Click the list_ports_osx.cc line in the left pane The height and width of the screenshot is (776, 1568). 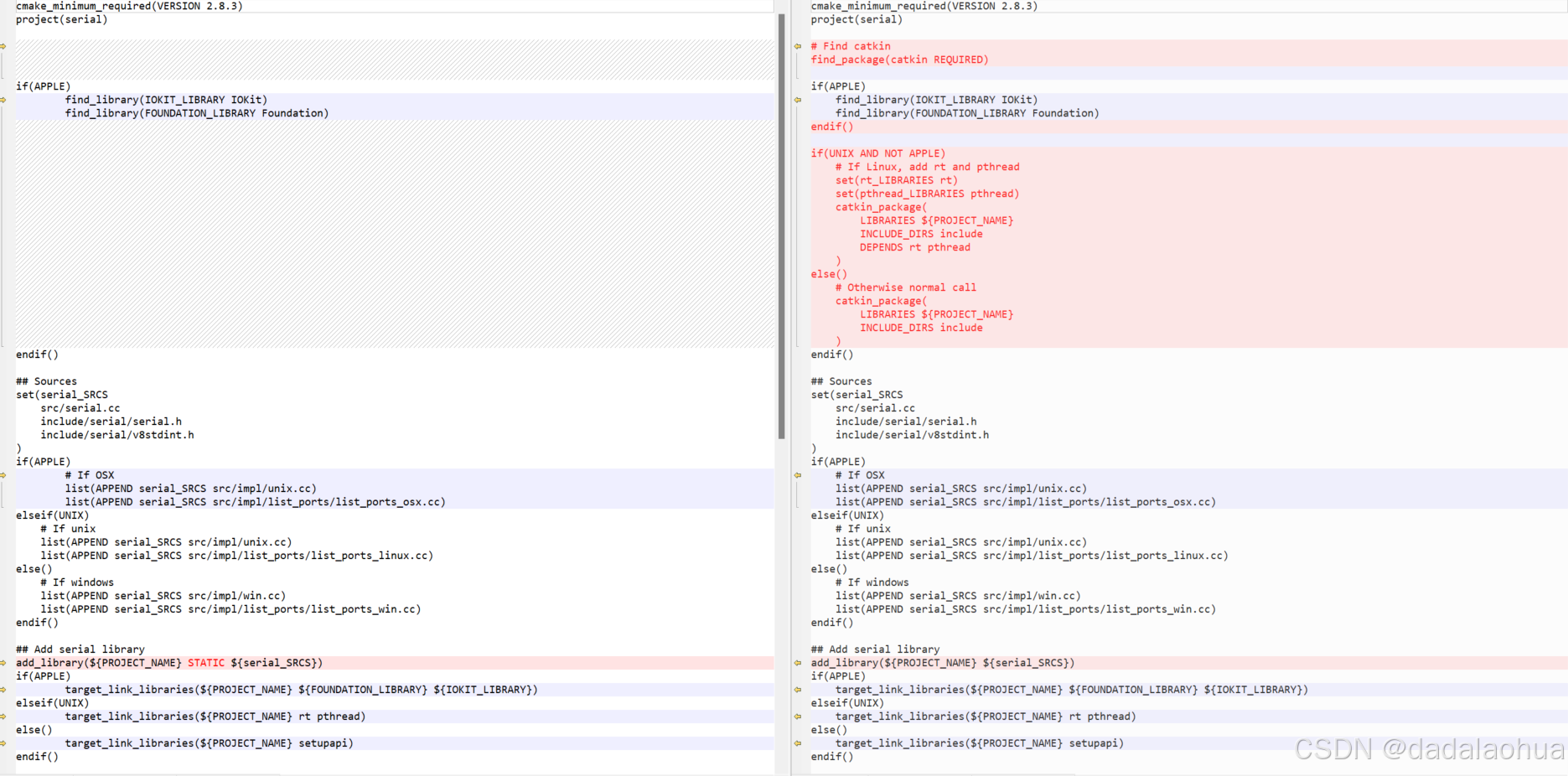(256, 502)
